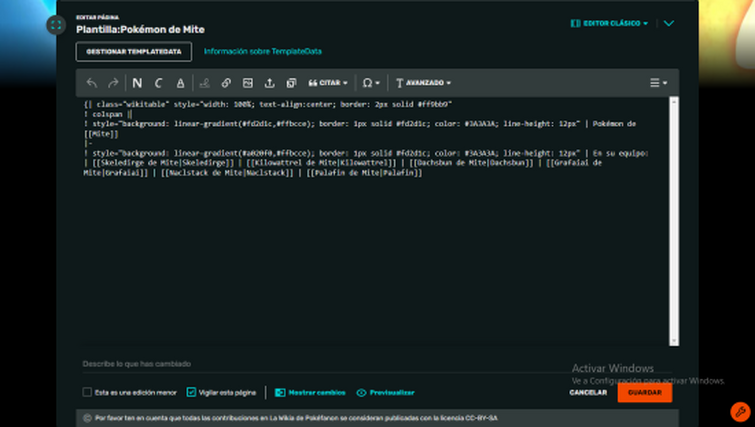Image resolution: width=755 pixels, height=427 pixels.
Task: Open the hamburger options menu
Action: tap(658, 83)
